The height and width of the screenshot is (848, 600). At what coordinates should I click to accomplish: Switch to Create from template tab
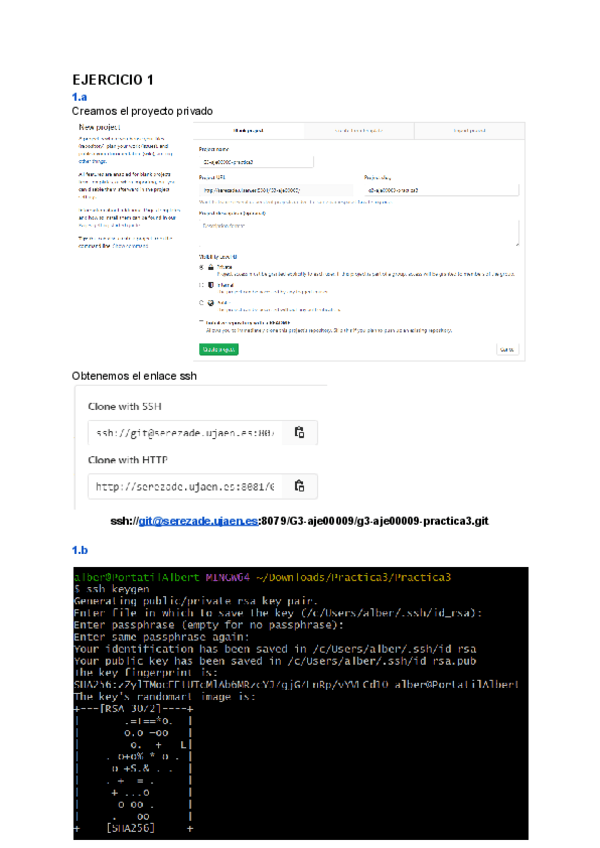(x=359, y=131)
